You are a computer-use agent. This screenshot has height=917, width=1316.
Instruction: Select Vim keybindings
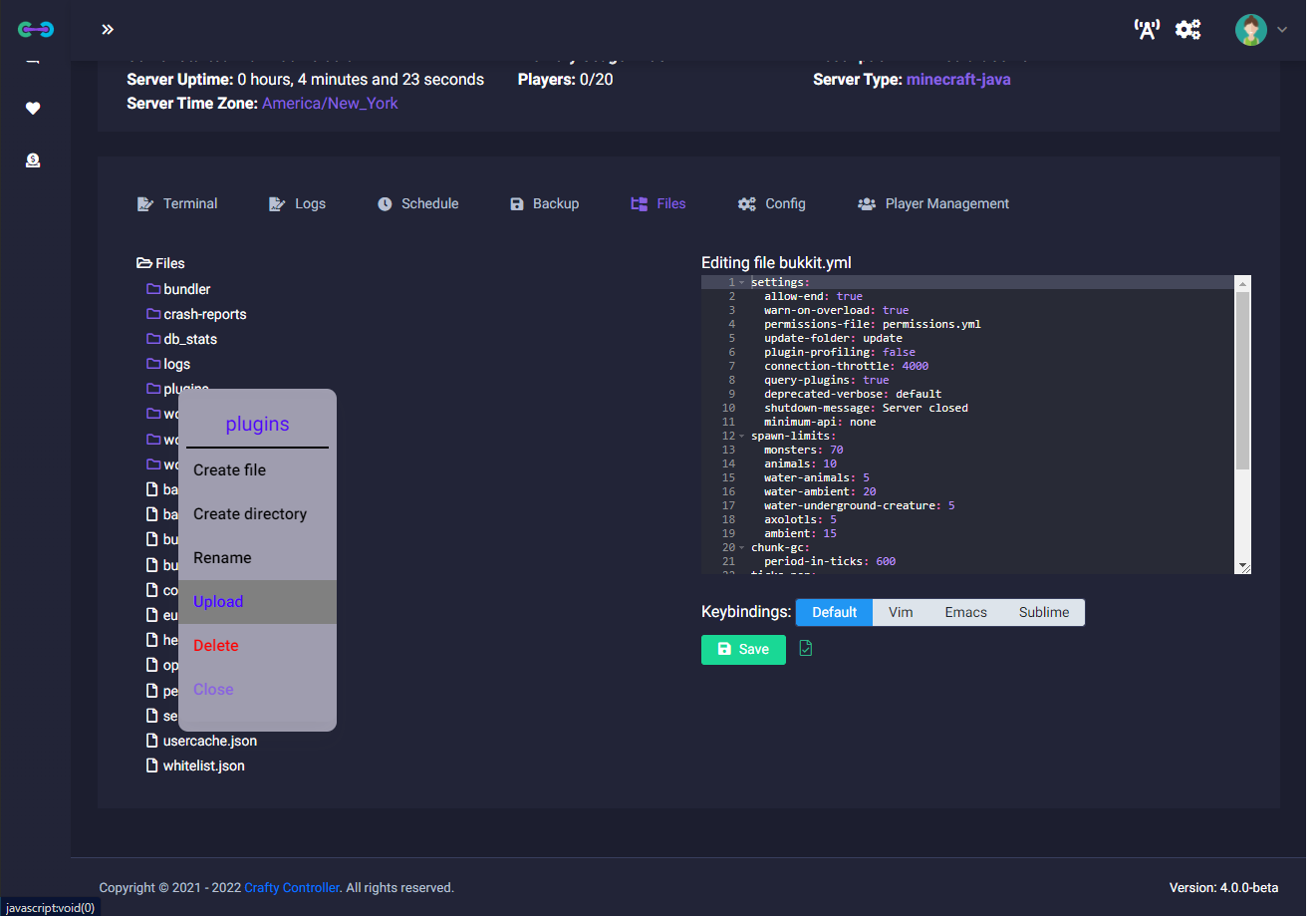(x=901, y=612)
